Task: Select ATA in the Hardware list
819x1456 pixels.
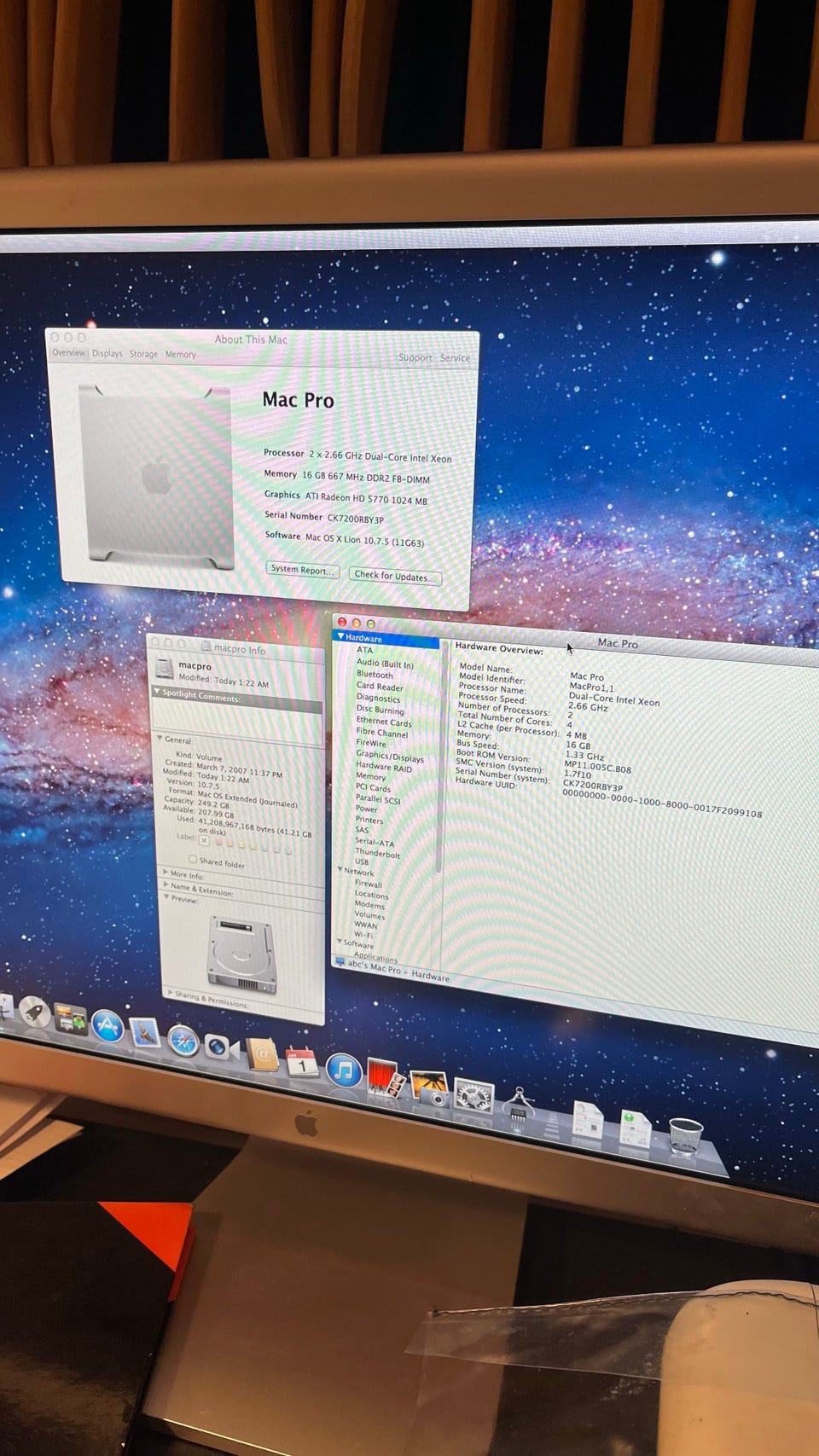Action: 364,650
